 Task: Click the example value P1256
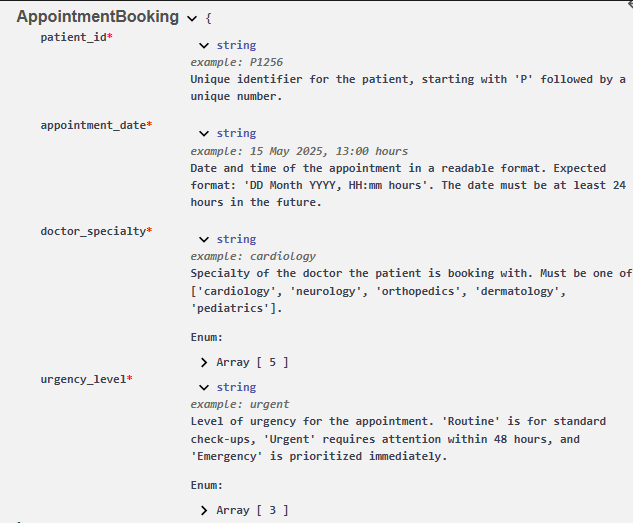point(266,62)
